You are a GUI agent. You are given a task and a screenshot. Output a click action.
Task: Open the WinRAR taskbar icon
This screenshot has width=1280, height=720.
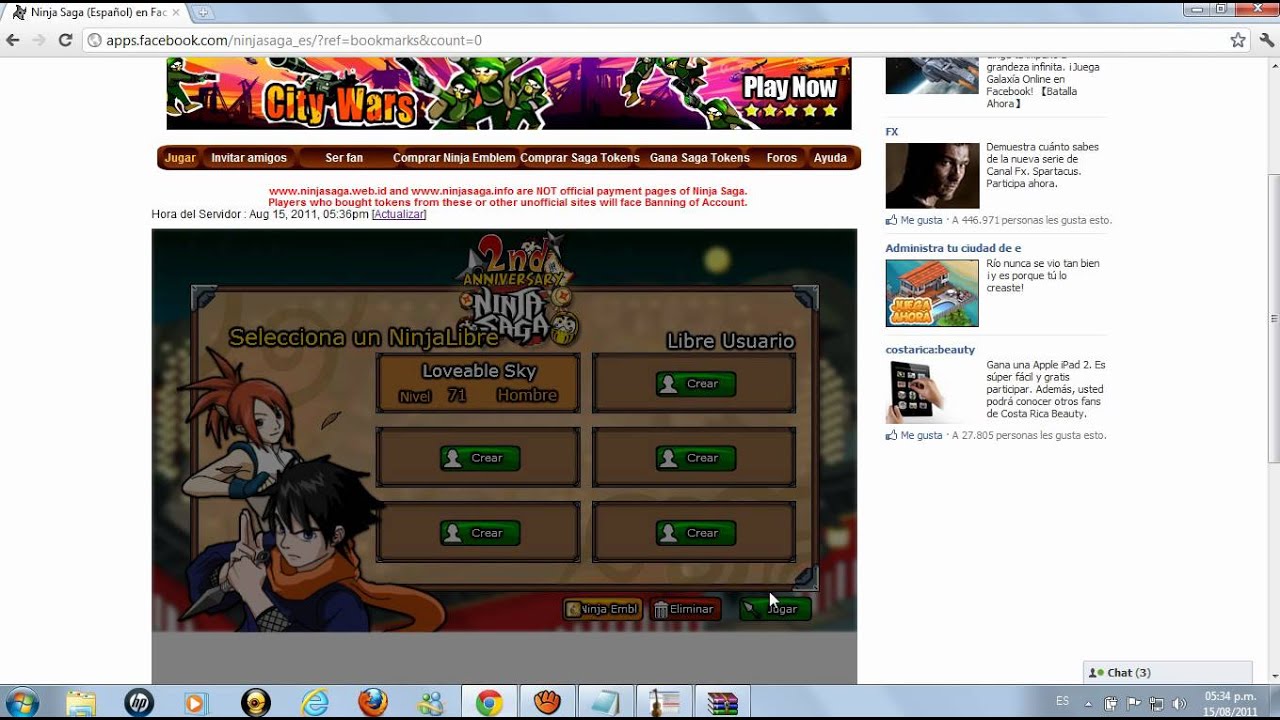721,703
